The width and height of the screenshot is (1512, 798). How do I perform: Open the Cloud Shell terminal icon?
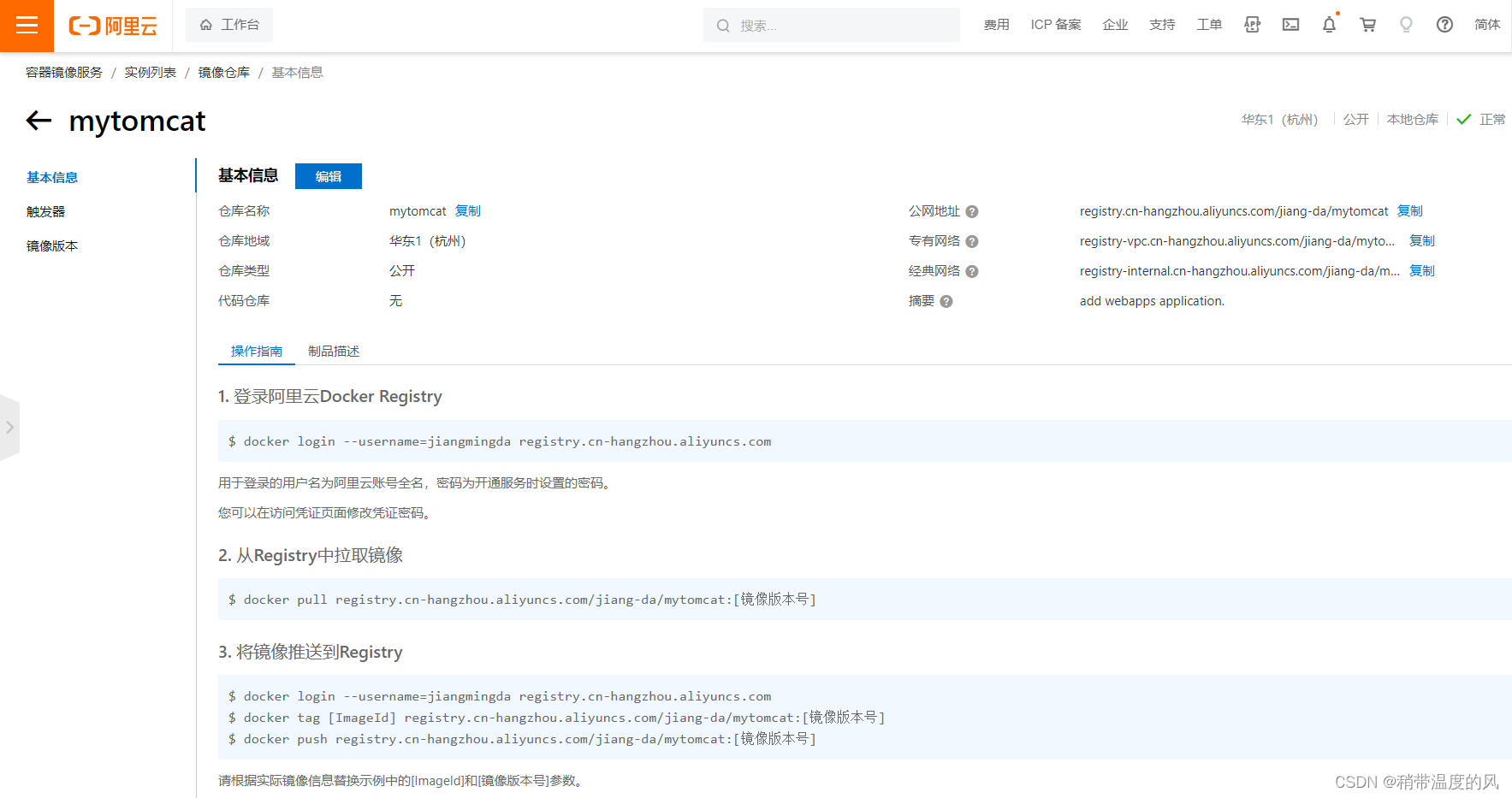(x=1290, y=25)
